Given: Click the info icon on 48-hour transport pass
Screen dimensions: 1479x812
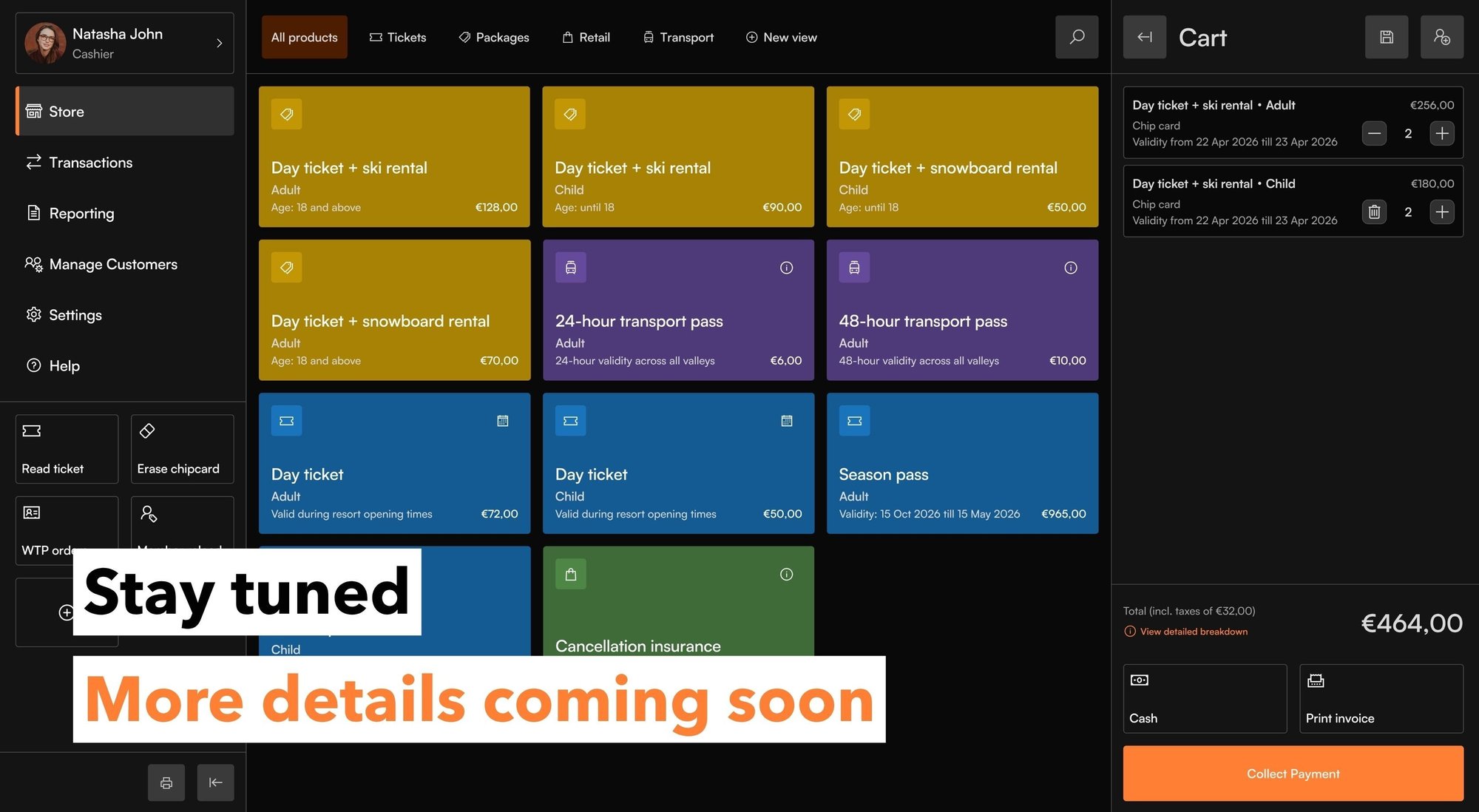Looking at the screenshot, I should point(1070,268).
